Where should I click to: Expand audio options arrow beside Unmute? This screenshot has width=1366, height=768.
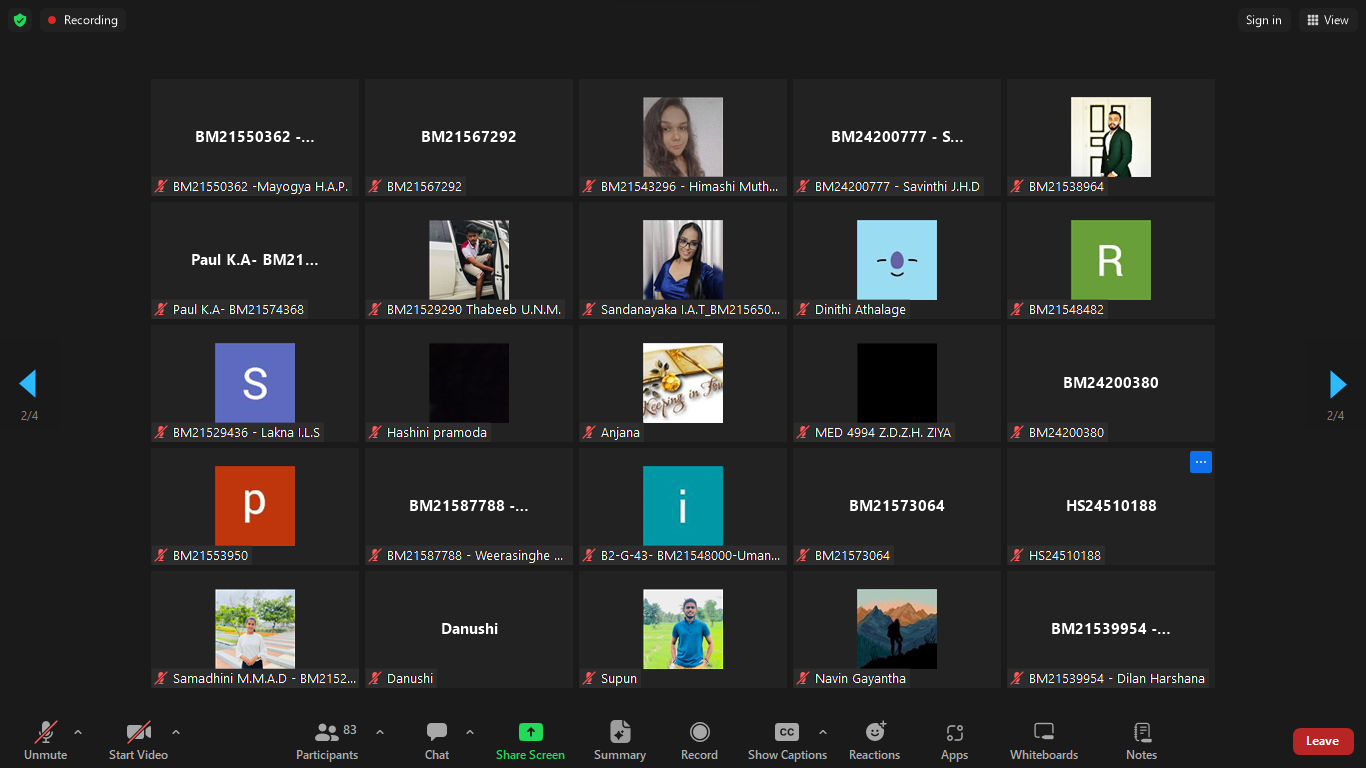click(x=78, y=732)
